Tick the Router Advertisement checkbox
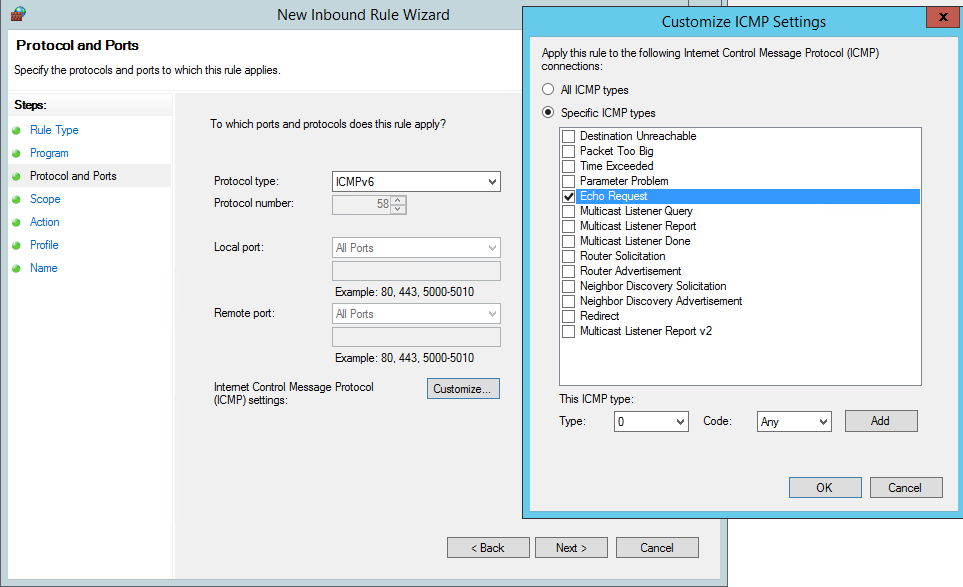The height and width of the screenshot is (587, 963). [x=569, y=271]
